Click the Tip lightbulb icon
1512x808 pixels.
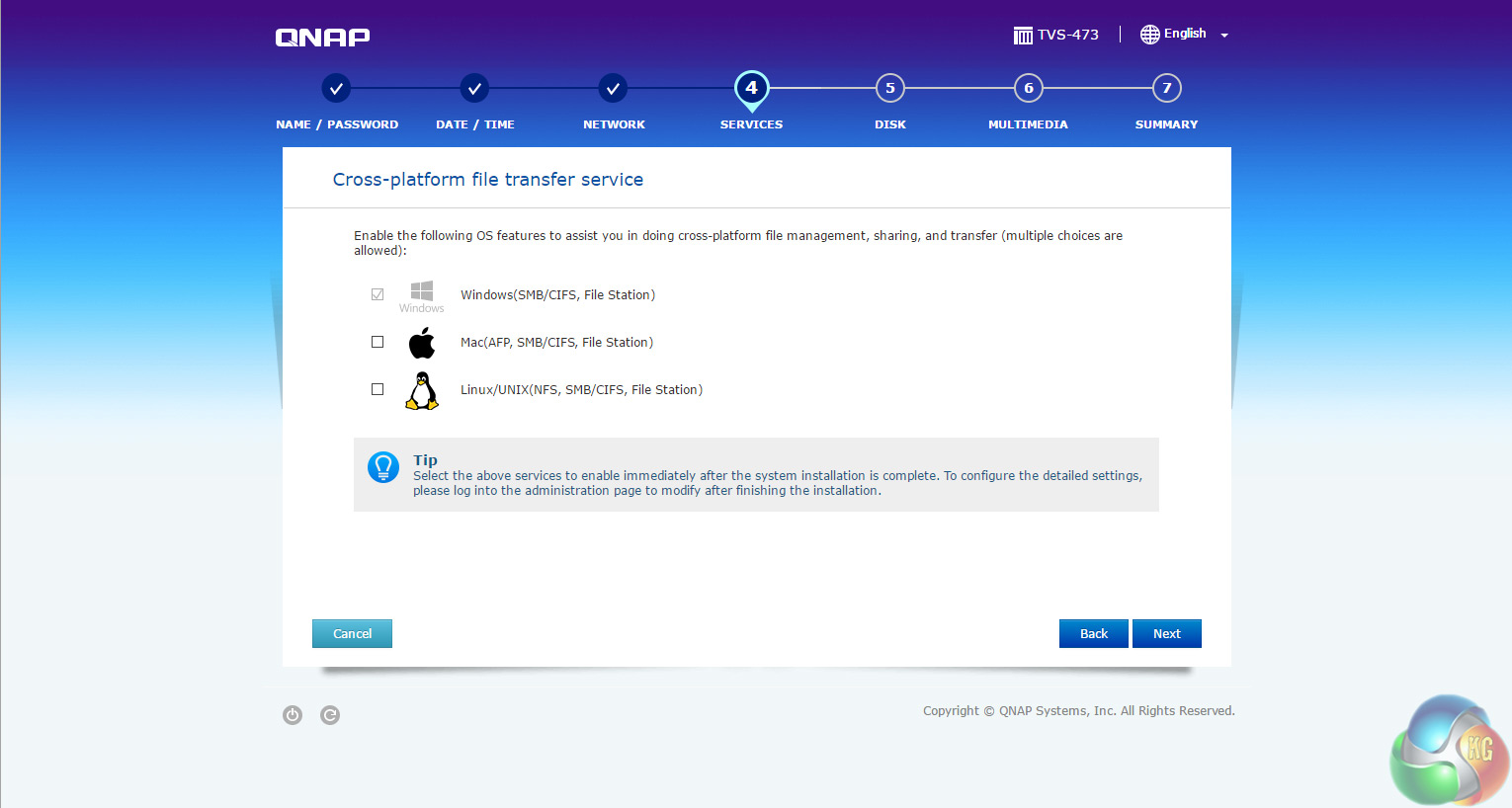point(383,467)
